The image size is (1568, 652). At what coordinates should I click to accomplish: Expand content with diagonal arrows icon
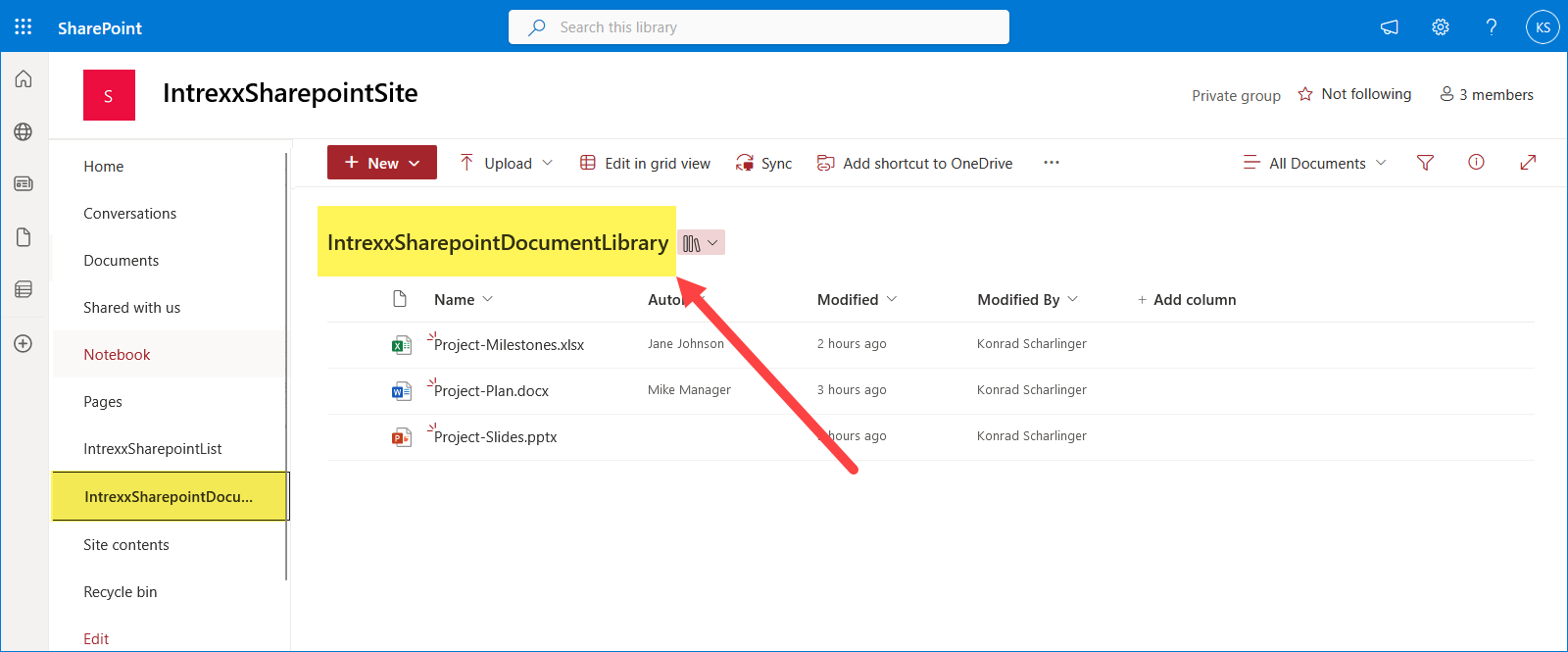(1528, 163)
